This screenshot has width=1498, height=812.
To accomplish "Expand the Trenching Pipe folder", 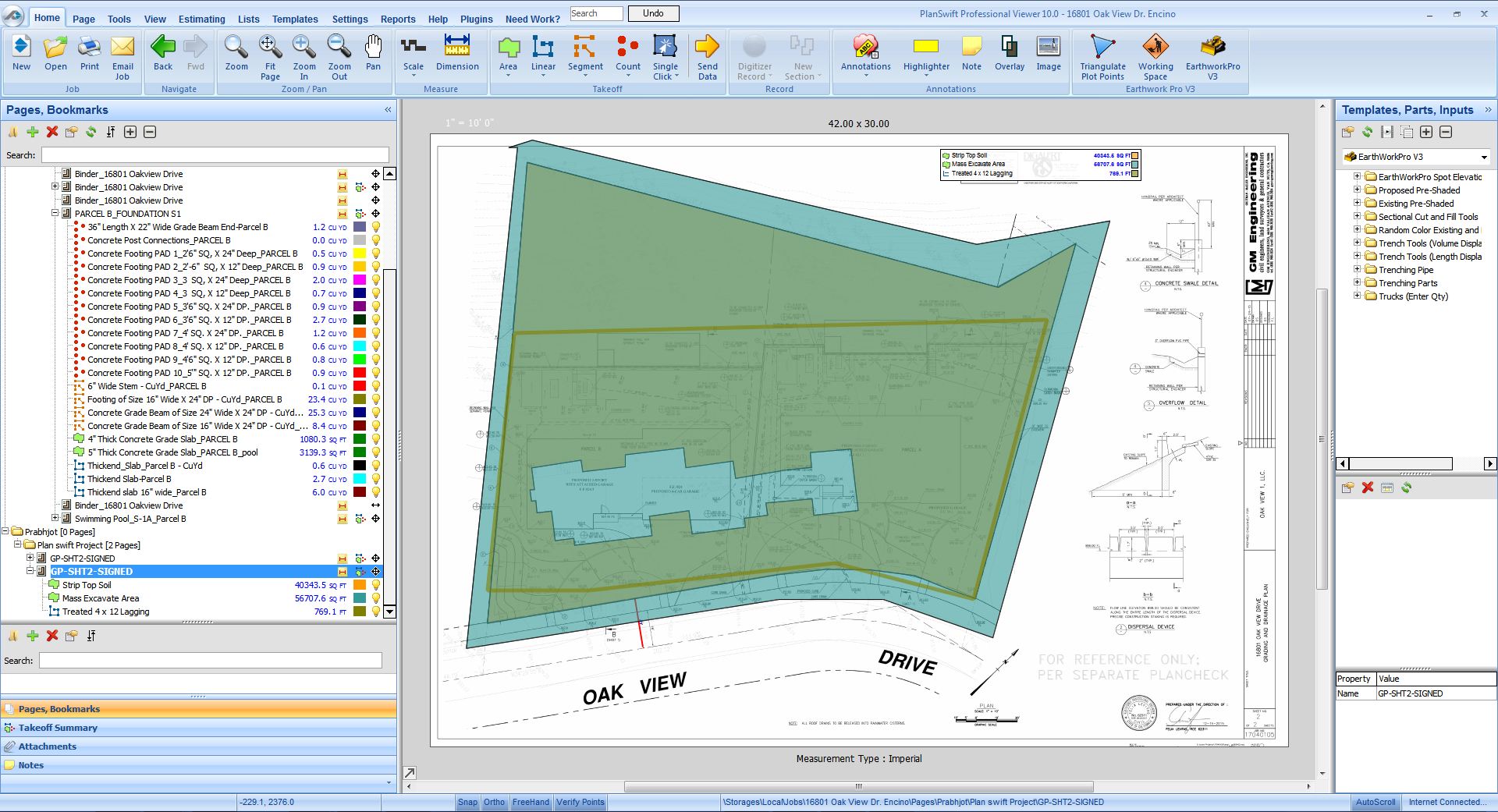I will click(x=1357, y=269).
